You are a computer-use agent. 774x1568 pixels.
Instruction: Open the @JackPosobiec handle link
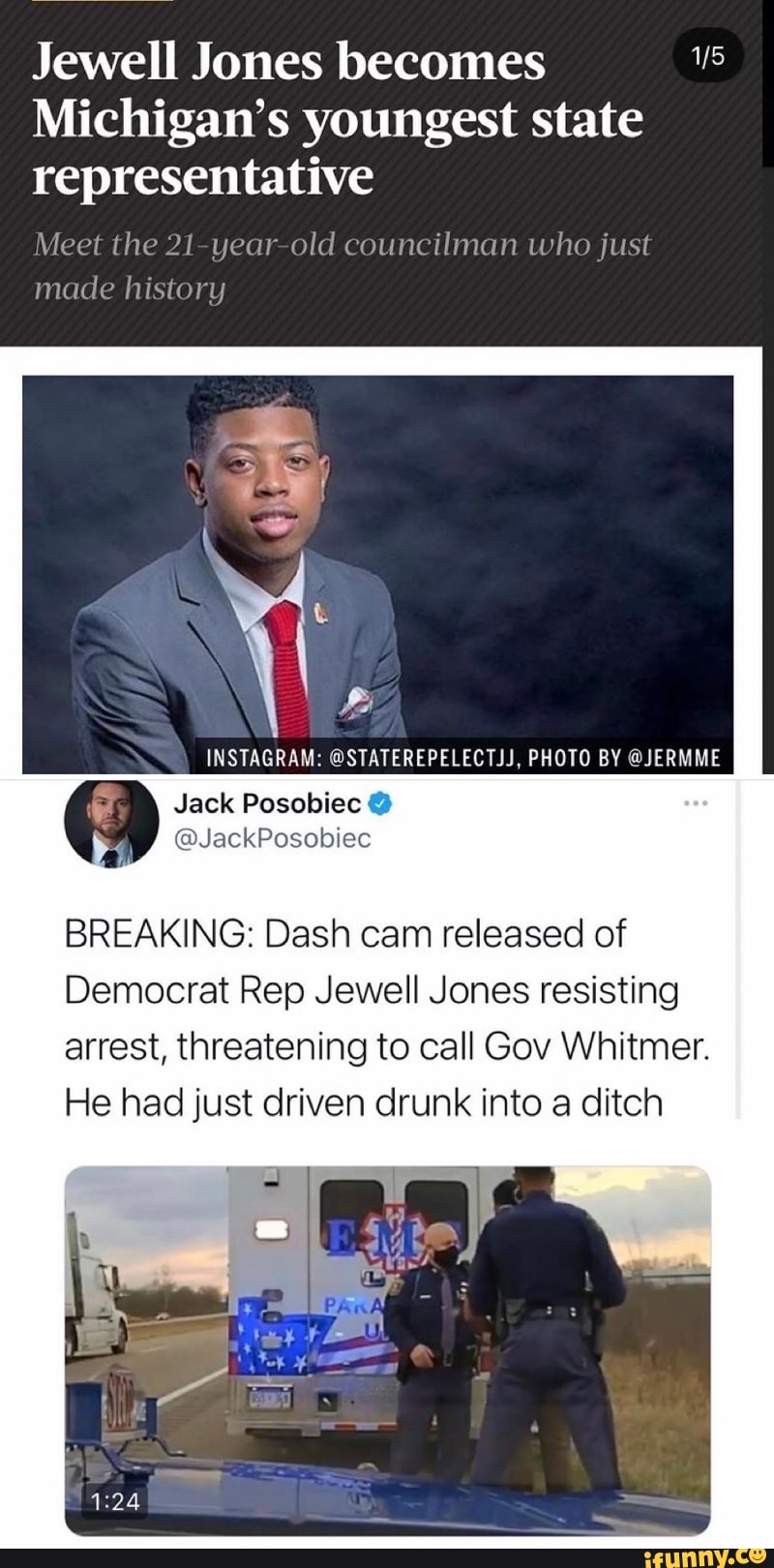click(272, 838)
